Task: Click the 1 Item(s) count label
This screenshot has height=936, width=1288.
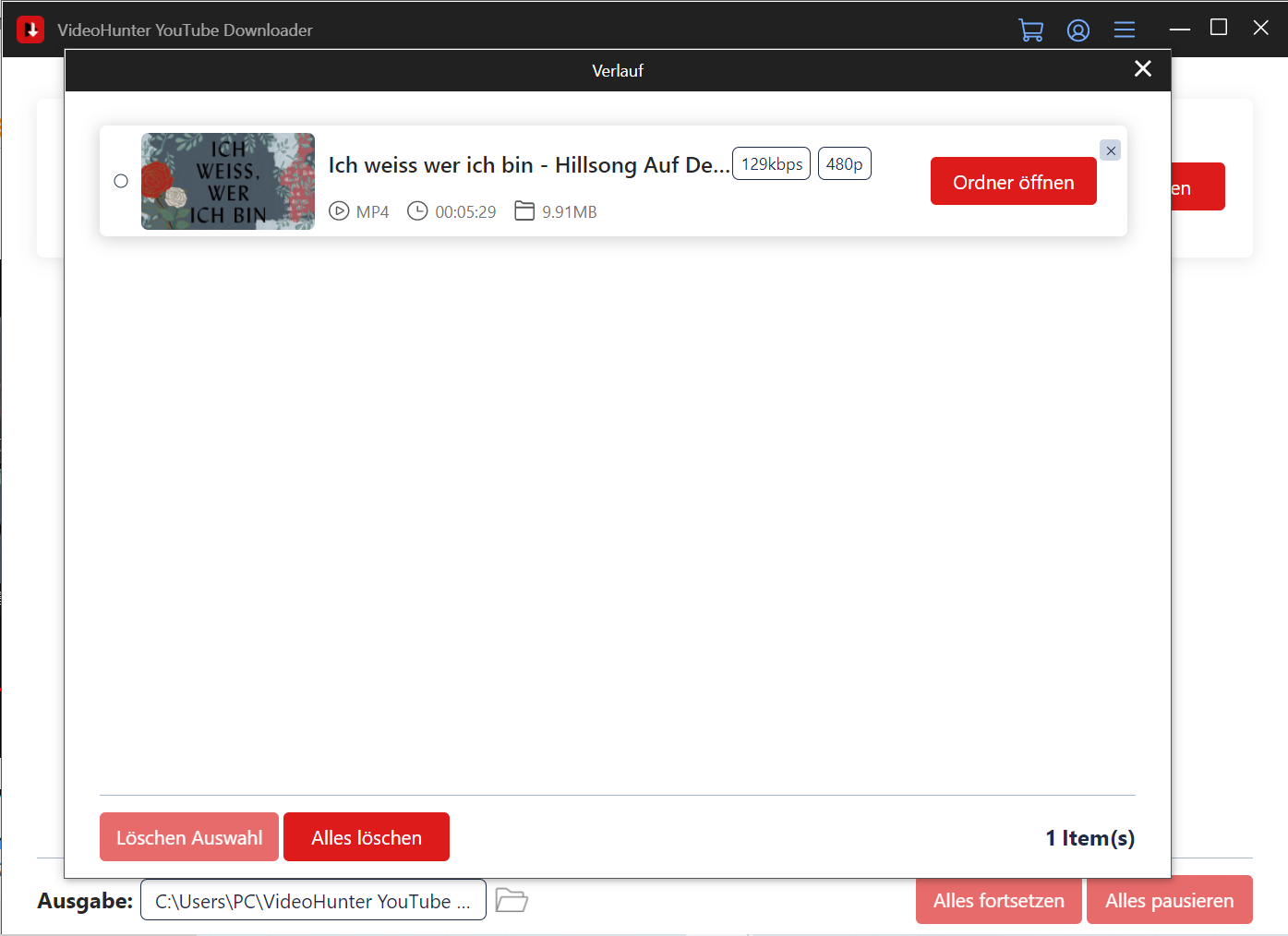Action: [1089, 838]
